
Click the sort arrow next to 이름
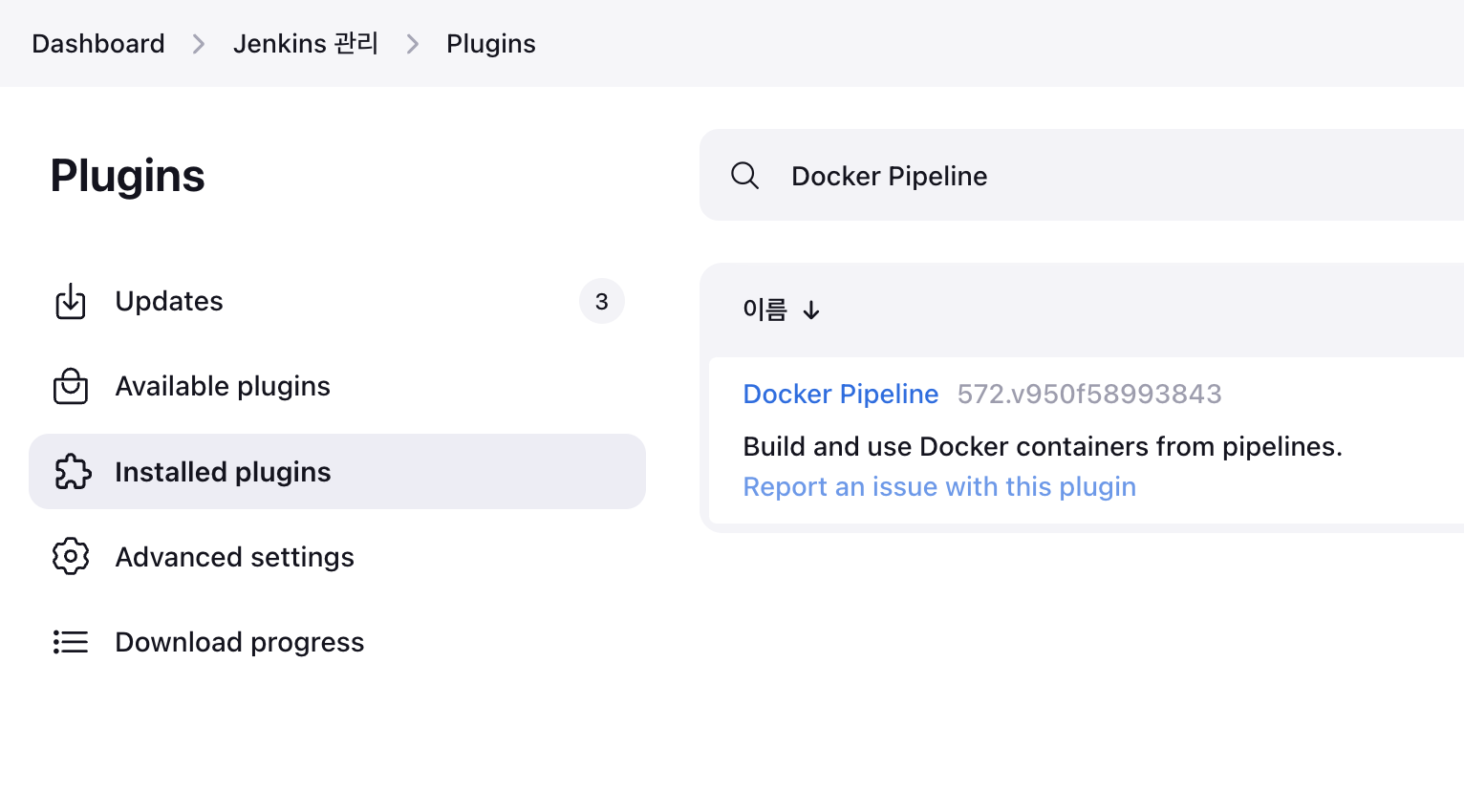pos(811,310)
